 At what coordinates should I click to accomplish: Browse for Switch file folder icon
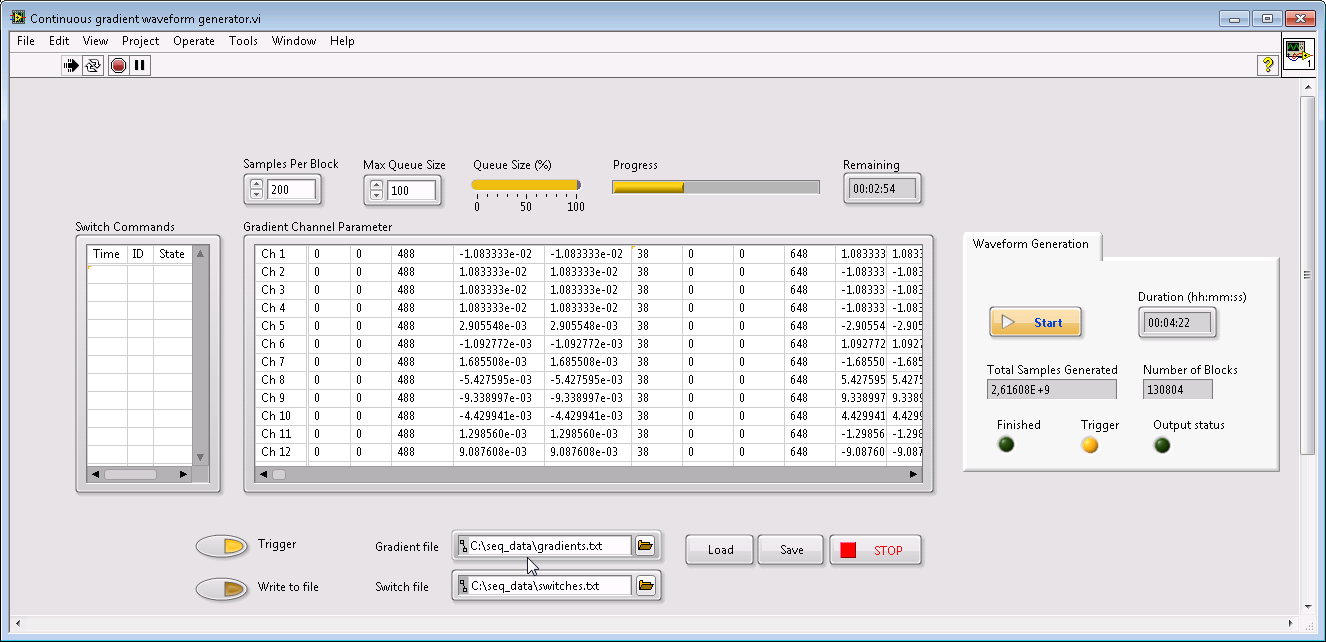click(645, 585)
